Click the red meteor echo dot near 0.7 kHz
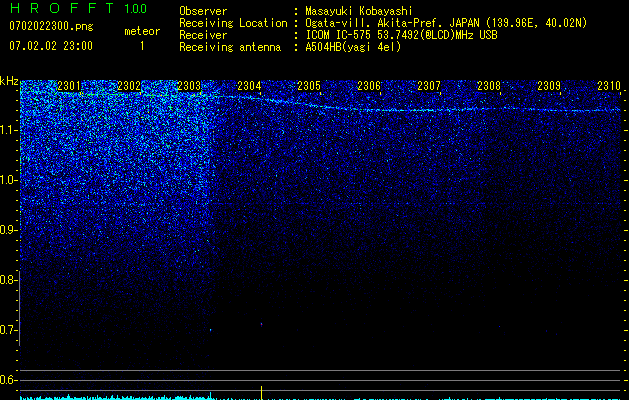Screen dimensions: 629x400 (x=262, y=323)
